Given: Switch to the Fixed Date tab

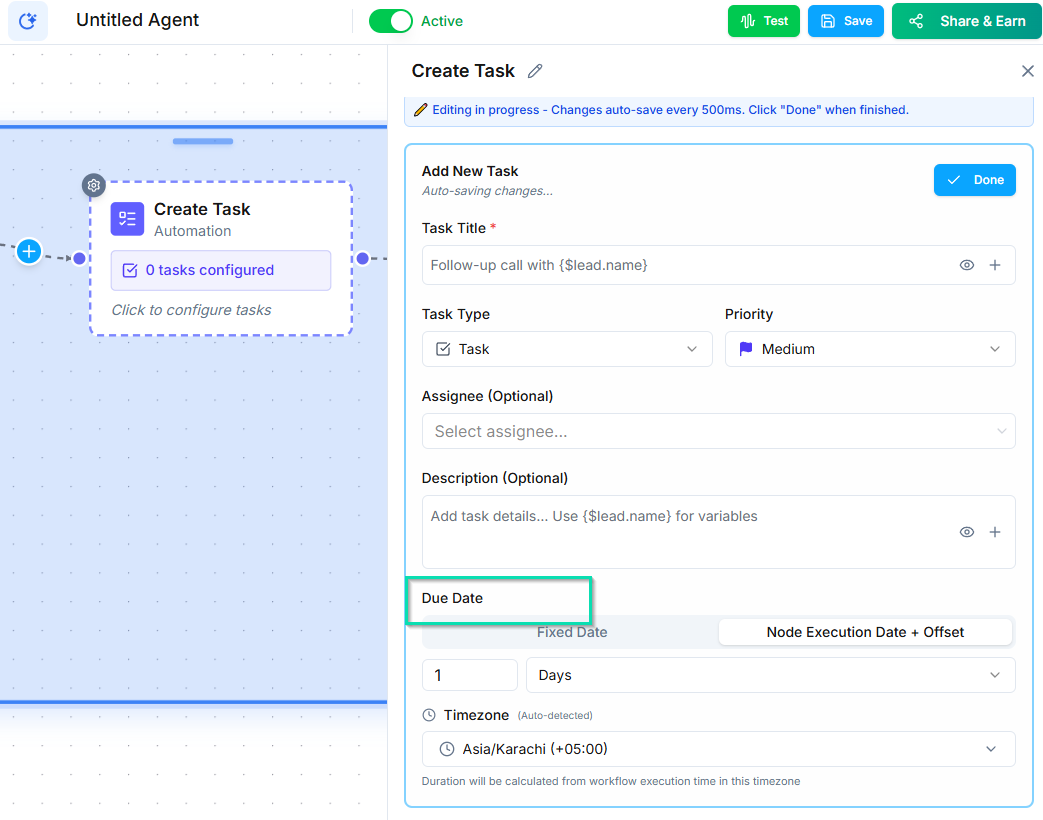Looking at the screenshot, I should point(571,632).
